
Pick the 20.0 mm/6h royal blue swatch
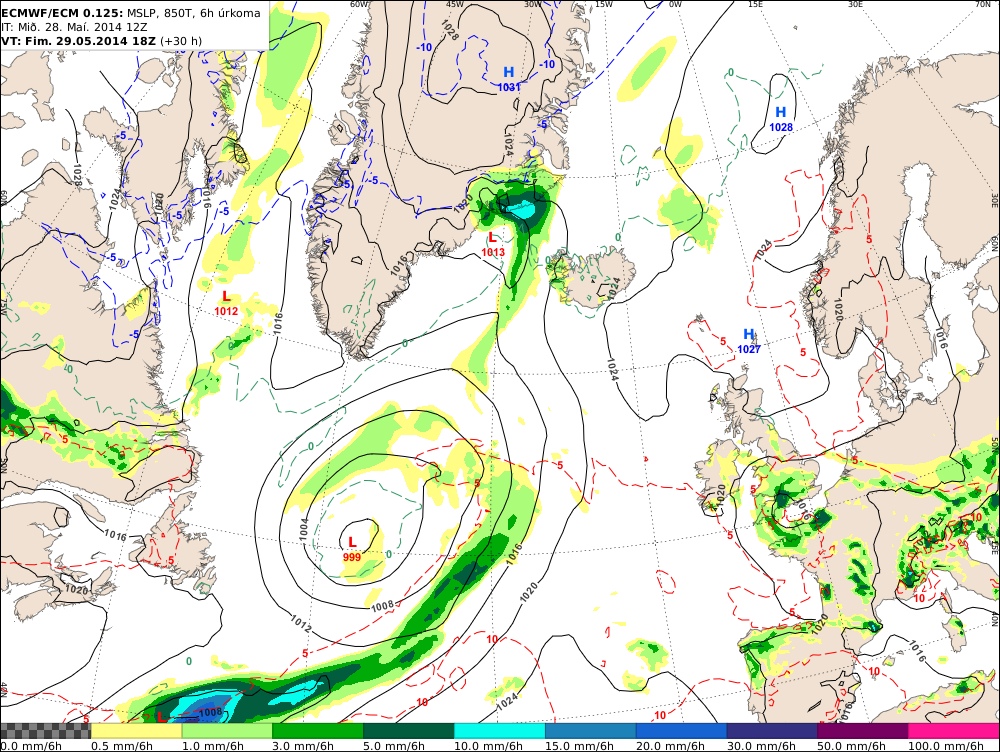tap(681, 730)
